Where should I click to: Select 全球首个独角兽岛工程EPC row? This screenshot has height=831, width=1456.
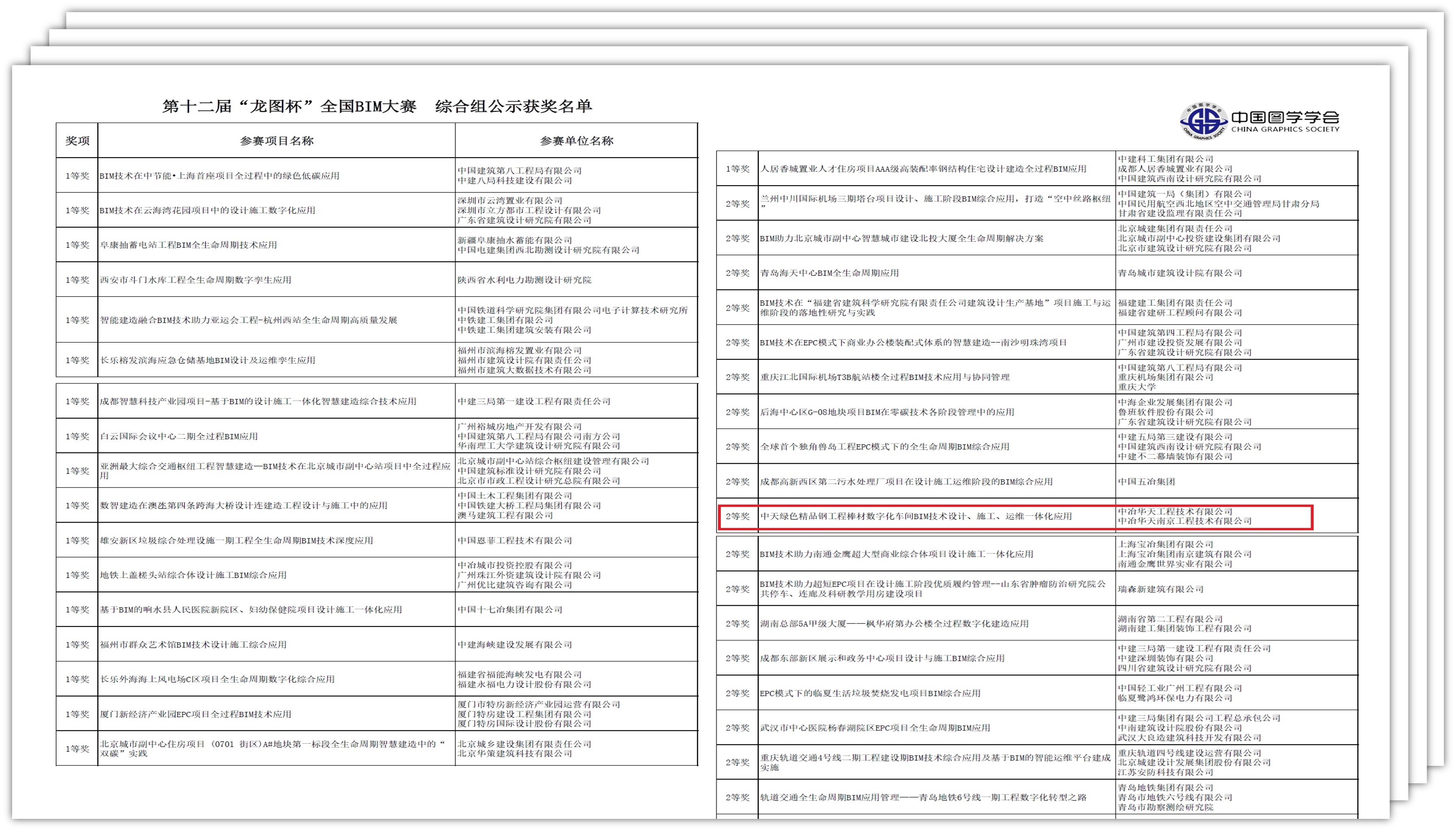[1037, 446]
